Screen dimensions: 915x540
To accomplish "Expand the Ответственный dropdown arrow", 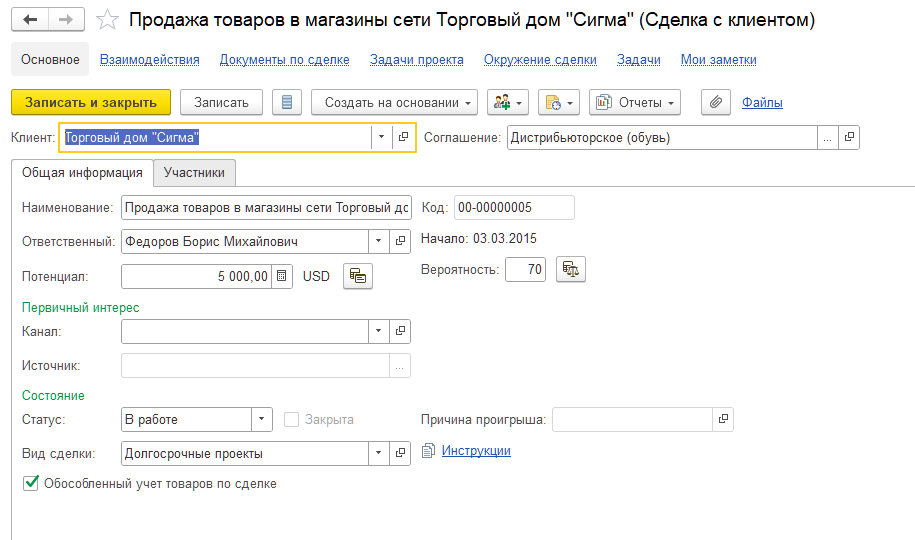I will coord(378,241).
